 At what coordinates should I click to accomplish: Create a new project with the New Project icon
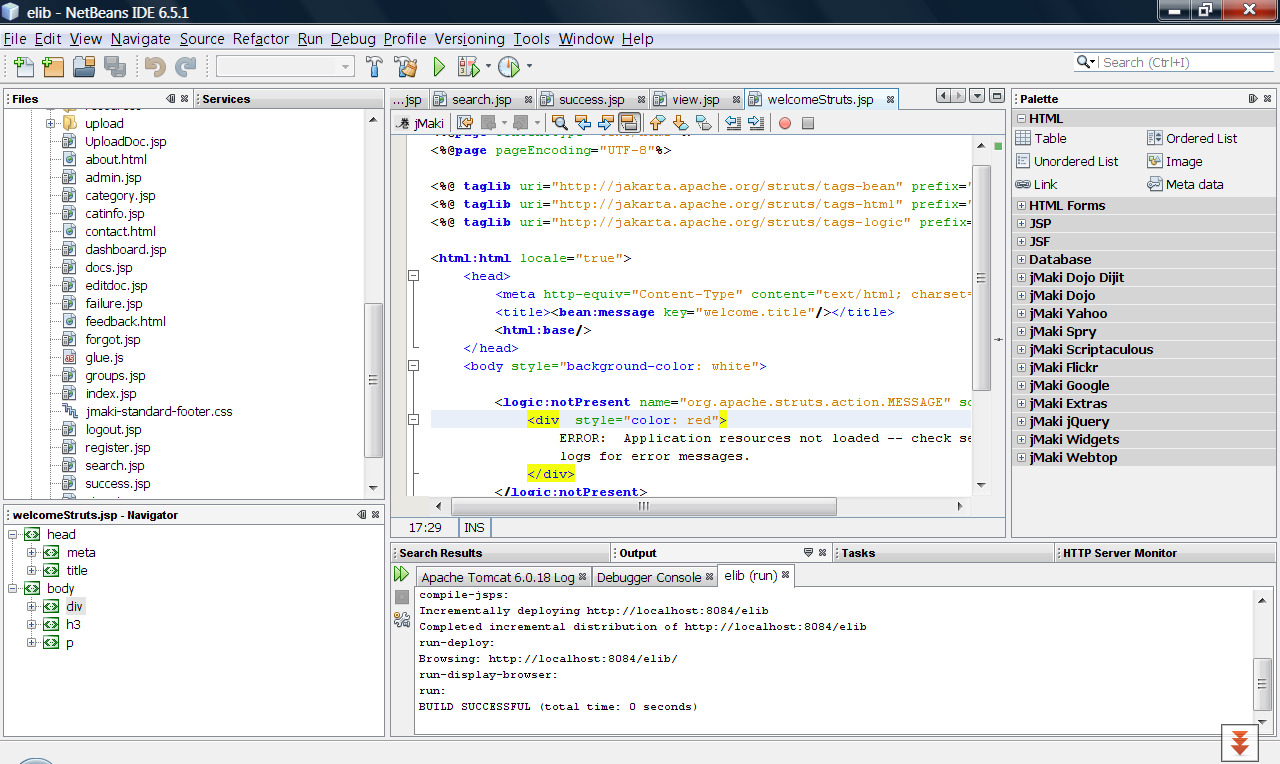pos(53,67)
